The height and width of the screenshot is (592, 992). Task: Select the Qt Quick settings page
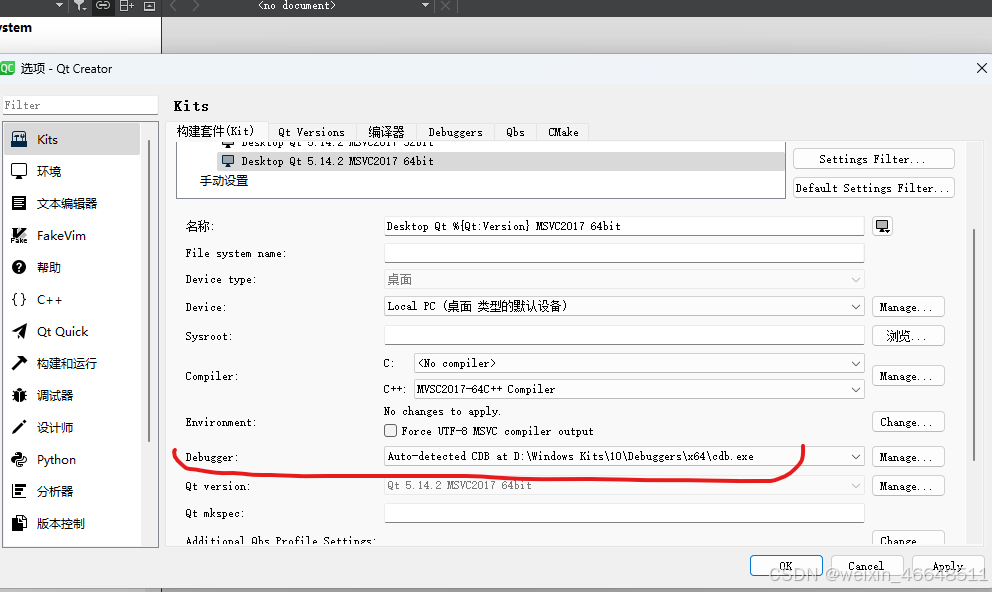[x=63, y=331]
